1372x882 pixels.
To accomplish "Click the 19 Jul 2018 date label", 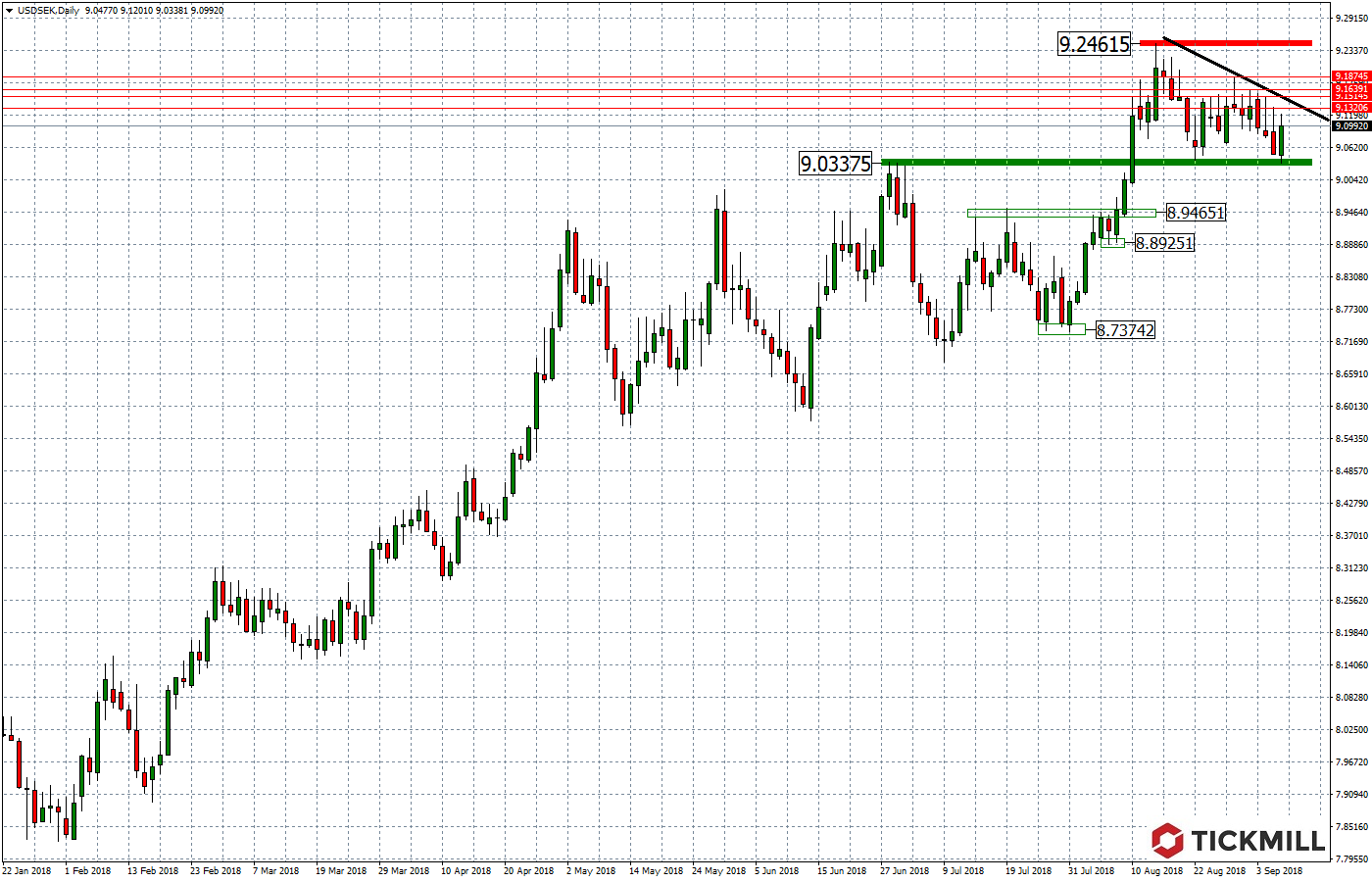I will [x=1028, y=870].
